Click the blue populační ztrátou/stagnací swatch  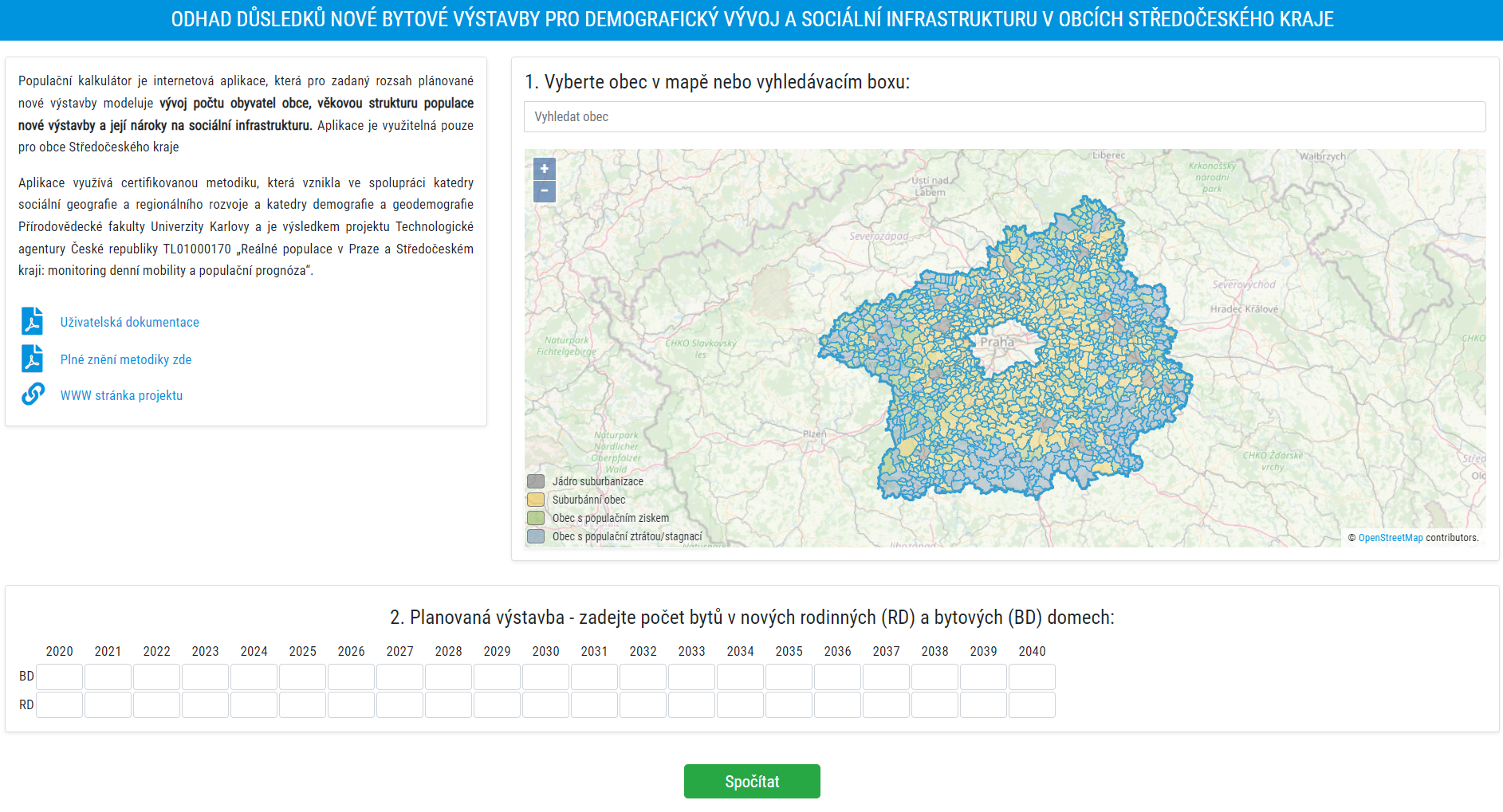(x=536, y=536)
